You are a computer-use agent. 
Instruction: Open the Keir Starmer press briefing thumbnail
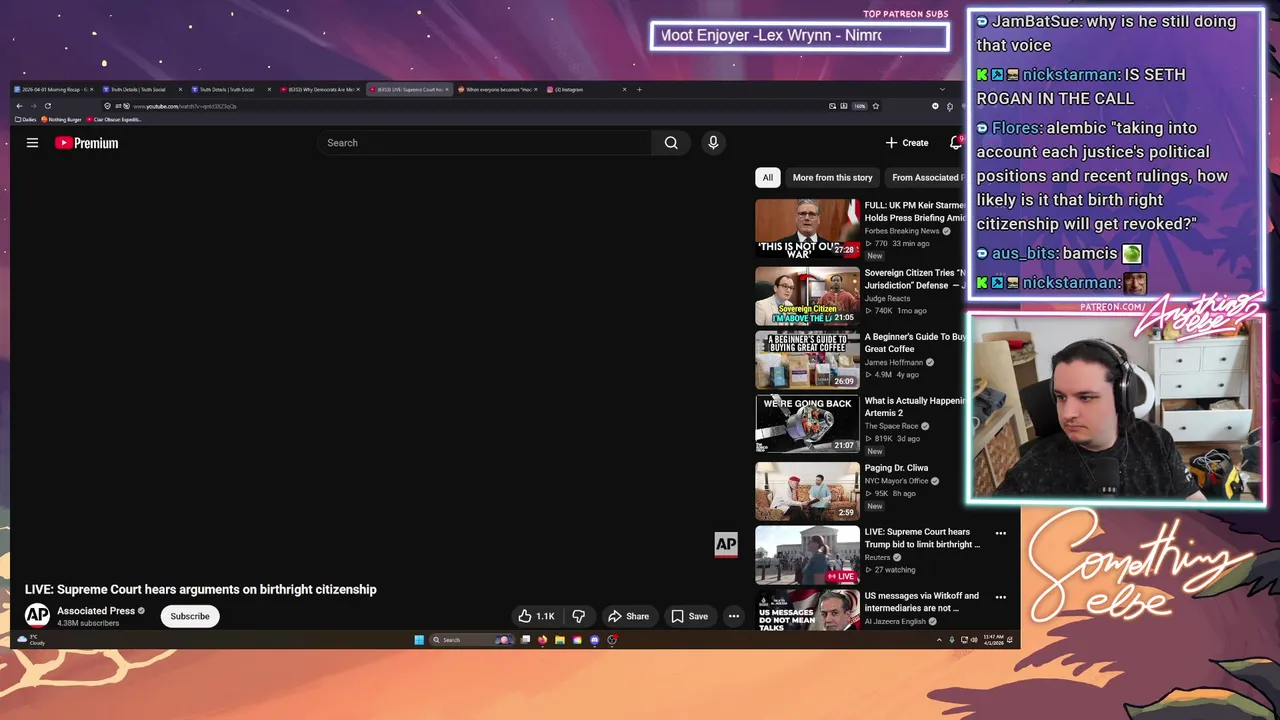pos(807,229)
